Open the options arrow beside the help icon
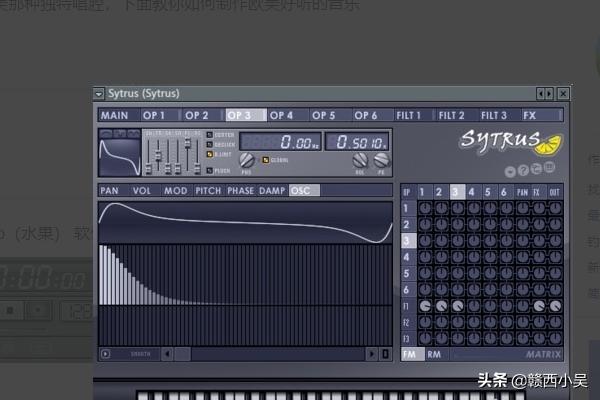The image size is (600, 400). coord(510,170)
